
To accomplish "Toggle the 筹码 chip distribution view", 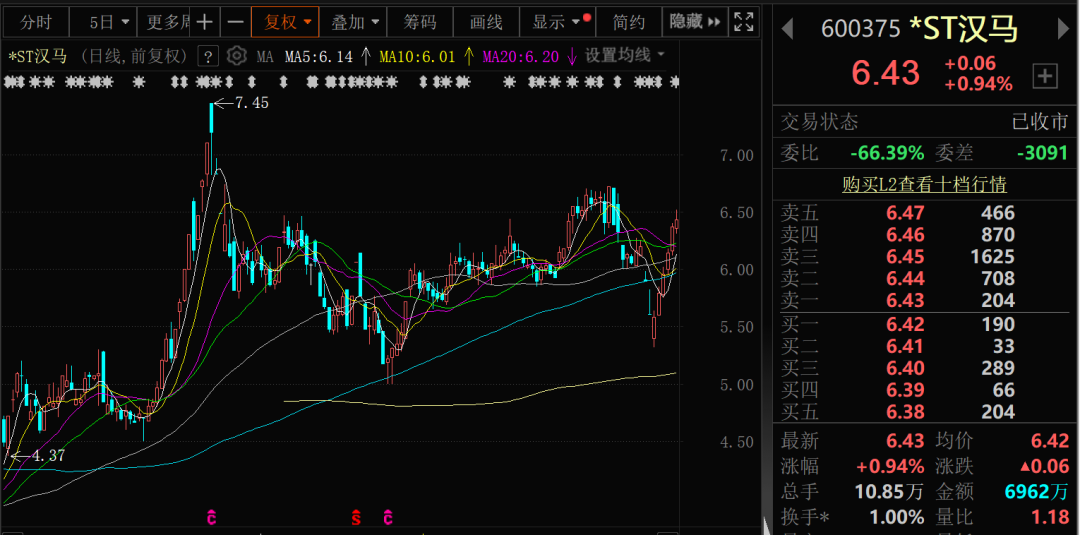I will [420, 21].
